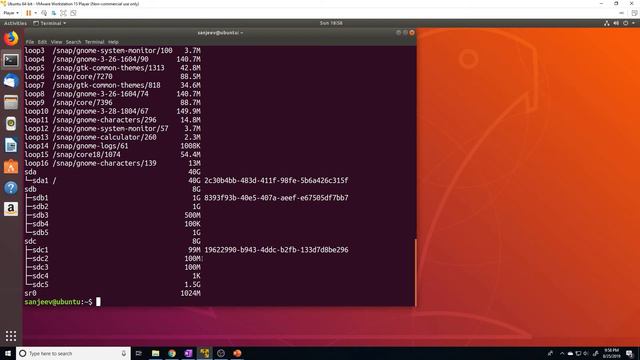Open Help from the dock
The width and height of the screenshot is (640, 360).
click(x=11, y=188)
